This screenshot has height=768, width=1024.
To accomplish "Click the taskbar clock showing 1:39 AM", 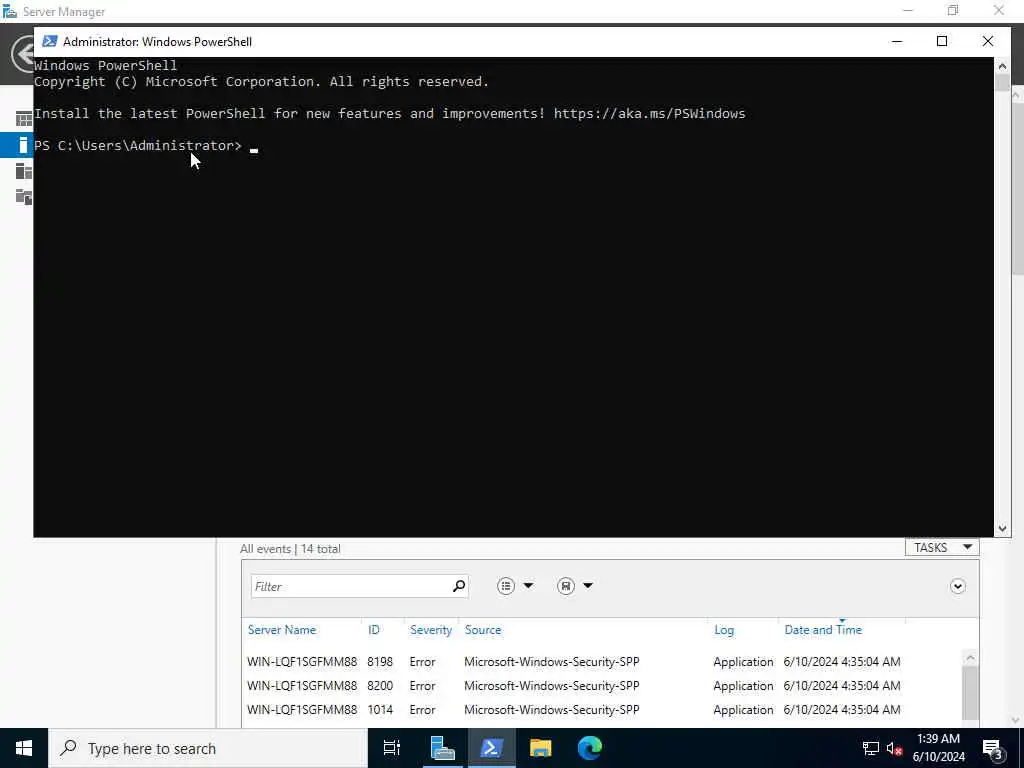I will tap(938, 748).
